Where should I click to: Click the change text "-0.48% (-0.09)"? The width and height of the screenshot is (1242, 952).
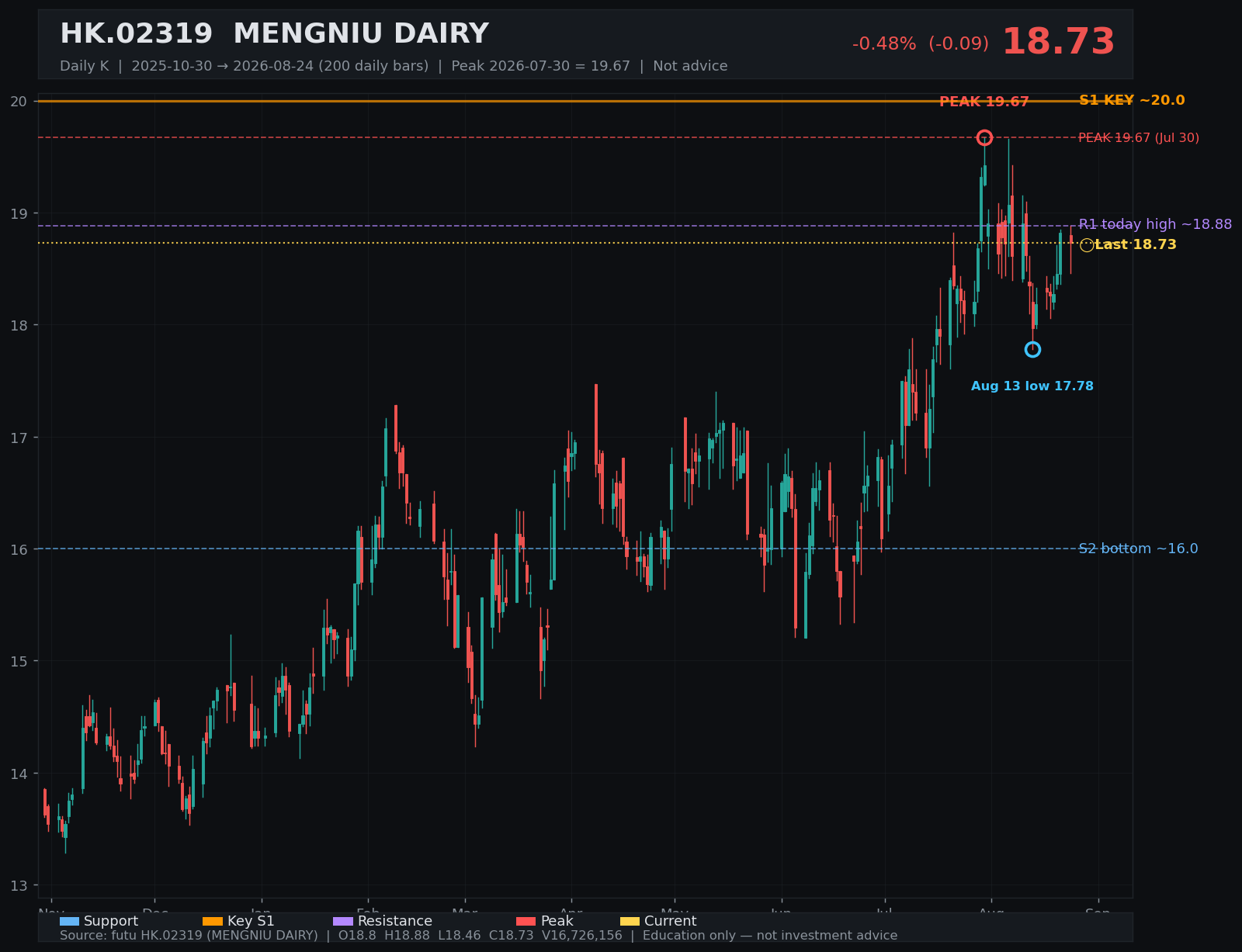tap(921, 44)
